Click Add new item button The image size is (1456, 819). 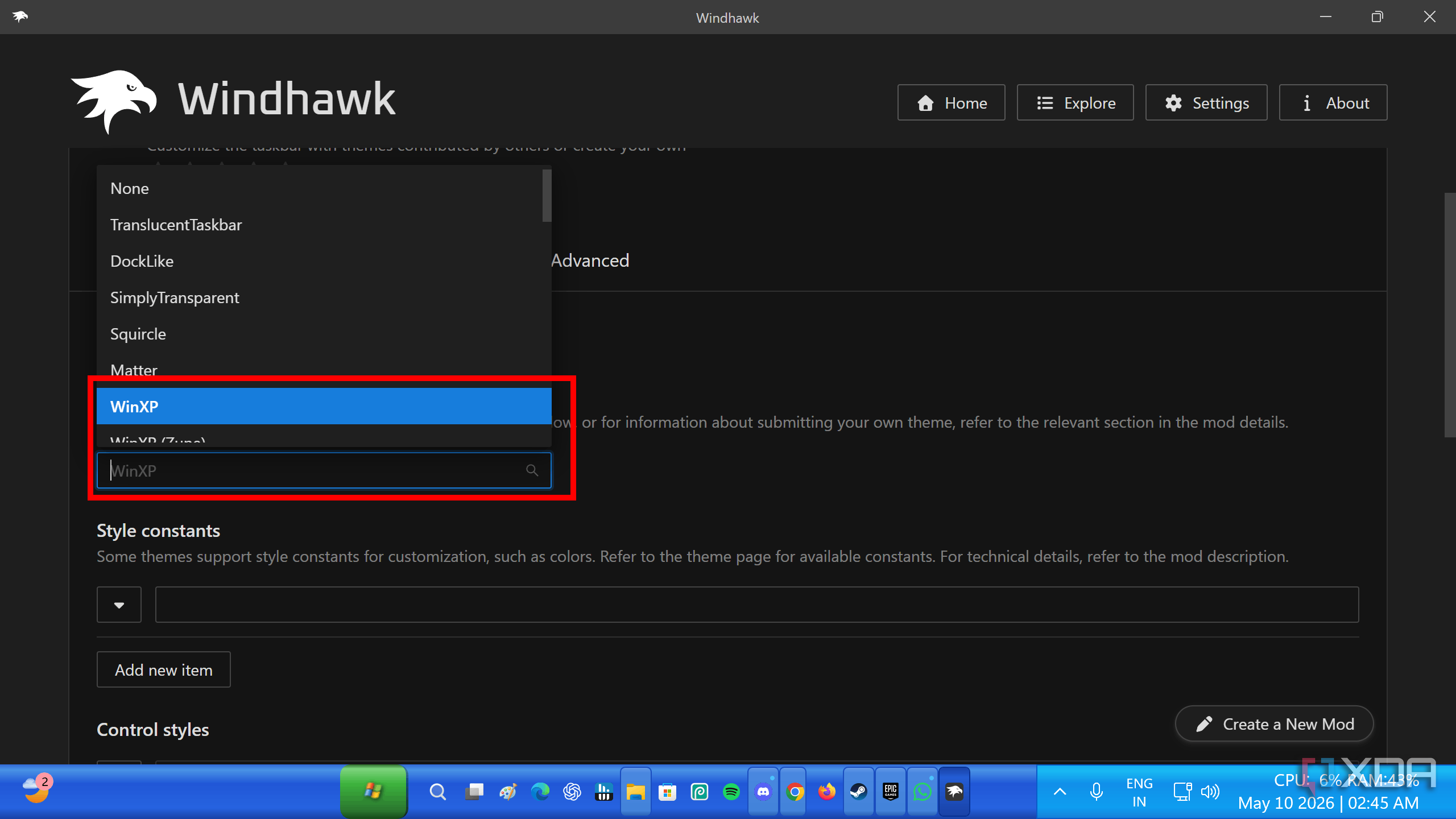(x=164, y=669)
